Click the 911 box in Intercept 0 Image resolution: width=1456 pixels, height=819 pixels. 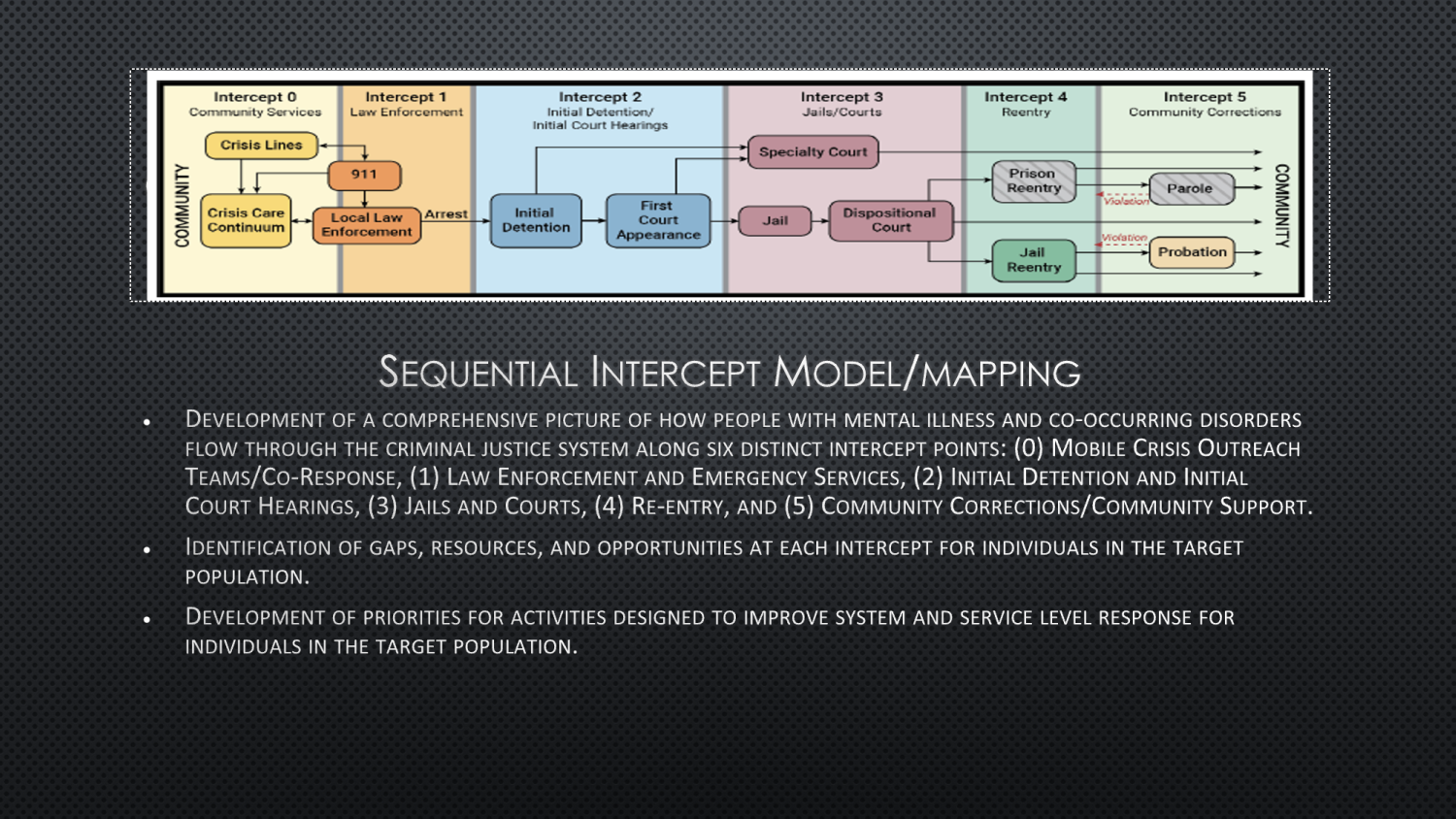coord(366,176)
